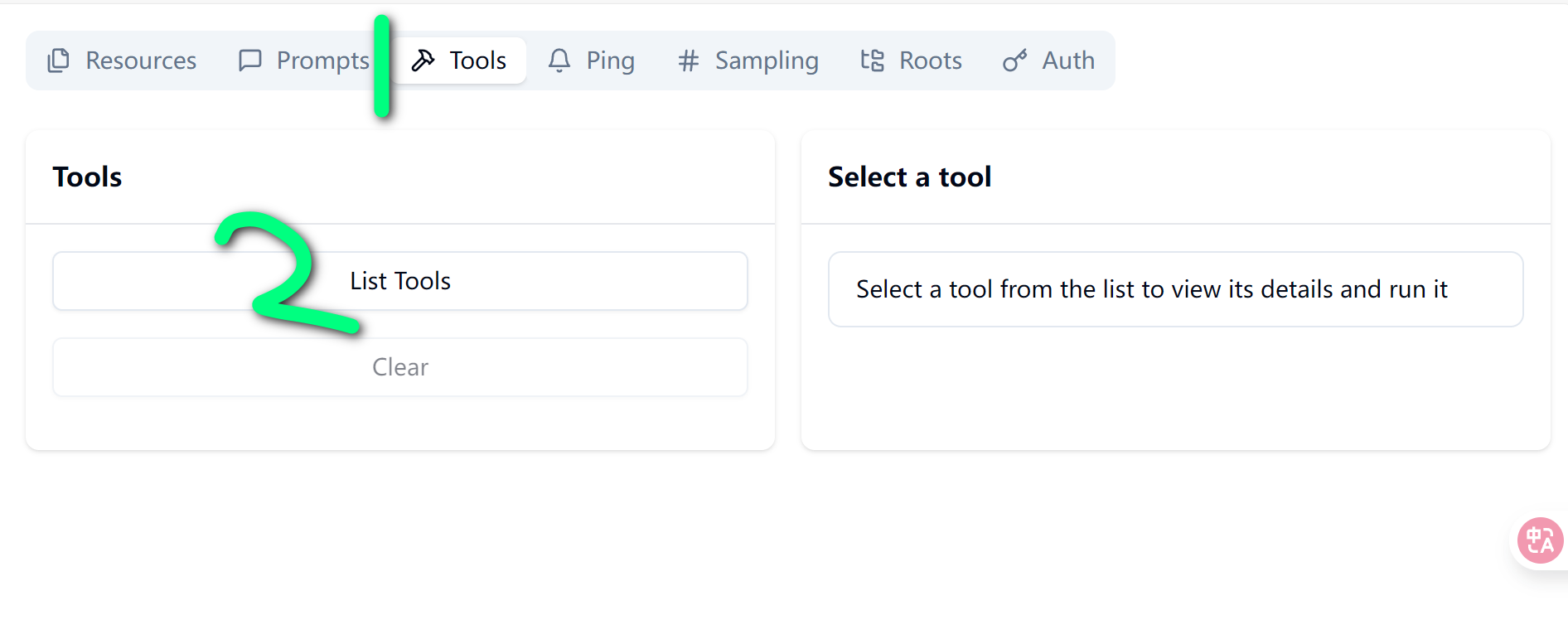This screenshot has width=1568, height=620.
Task: Click the Clear button
Action: coord(400,367)
